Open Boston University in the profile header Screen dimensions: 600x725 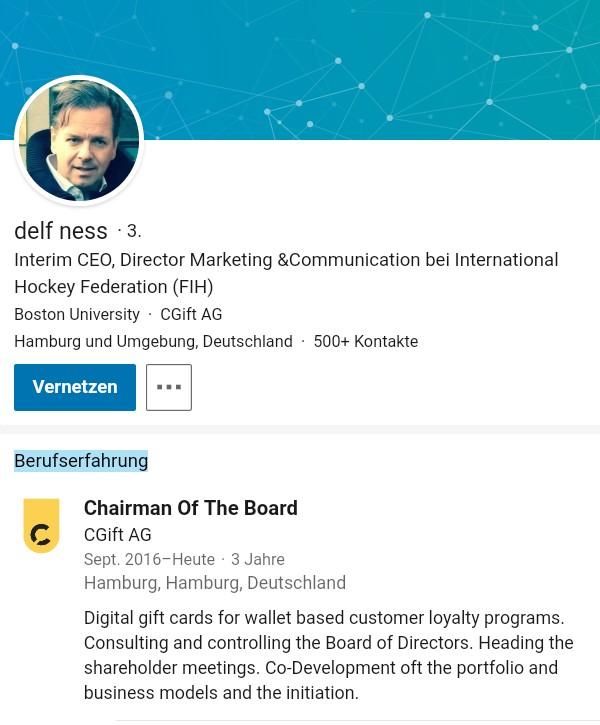77,314
